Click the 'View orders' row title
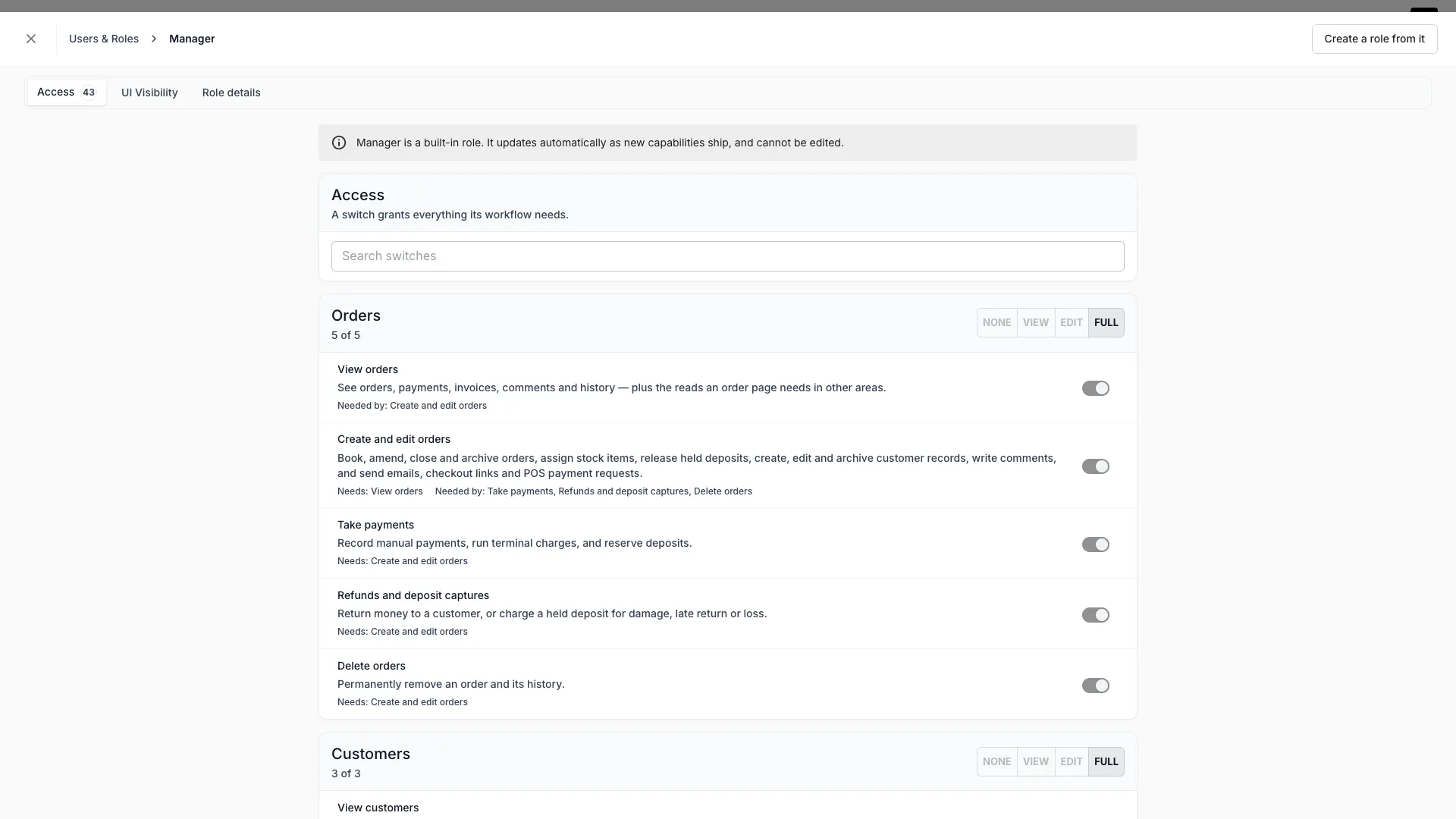 [368, 369]
